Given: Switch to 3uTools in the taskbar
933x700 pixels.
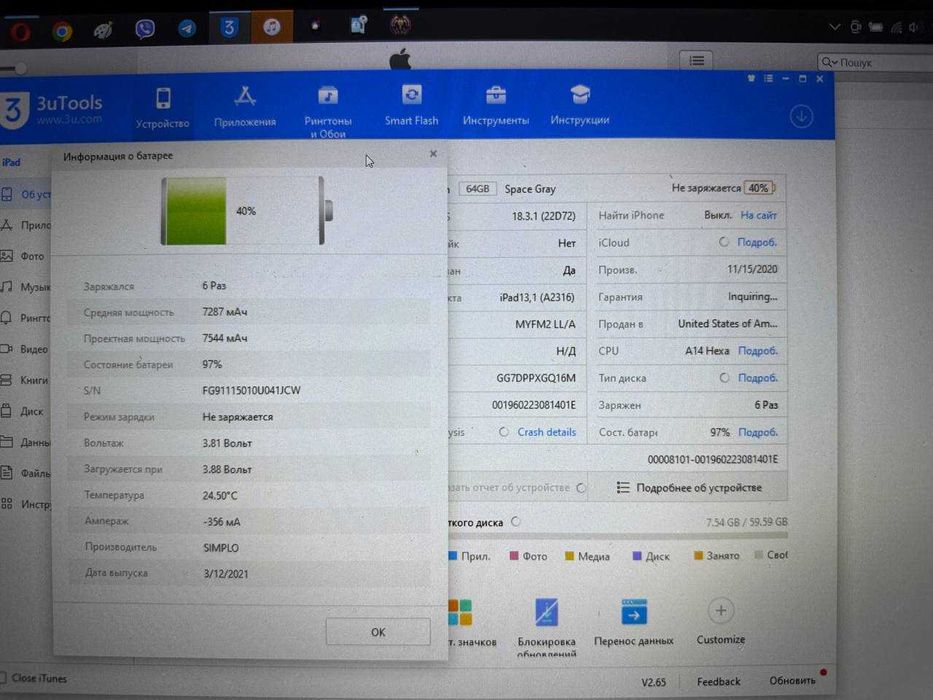Looking at the screenshot, I should (x=229, y=27).
